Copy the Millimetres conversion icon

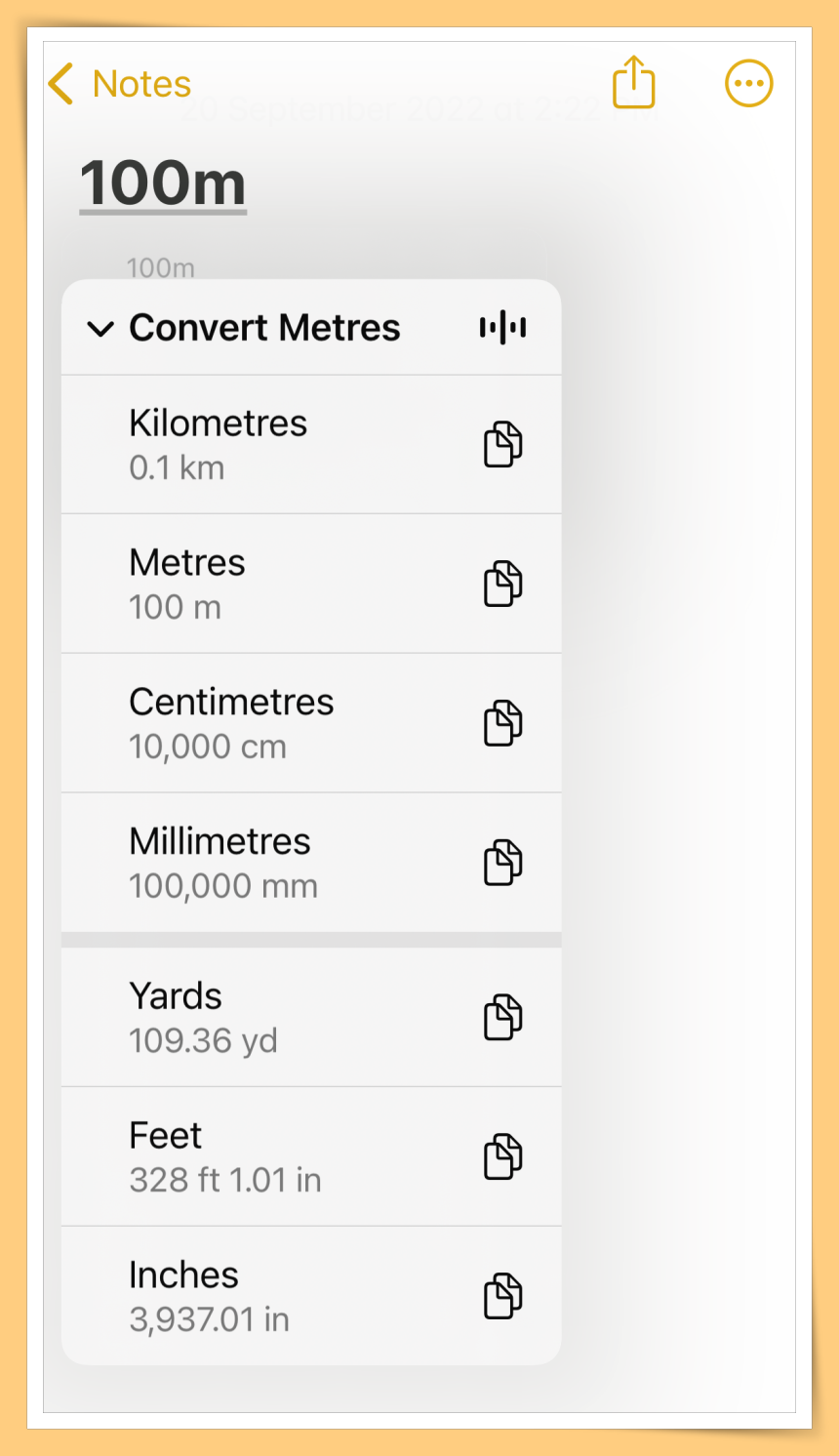[503, 863]
